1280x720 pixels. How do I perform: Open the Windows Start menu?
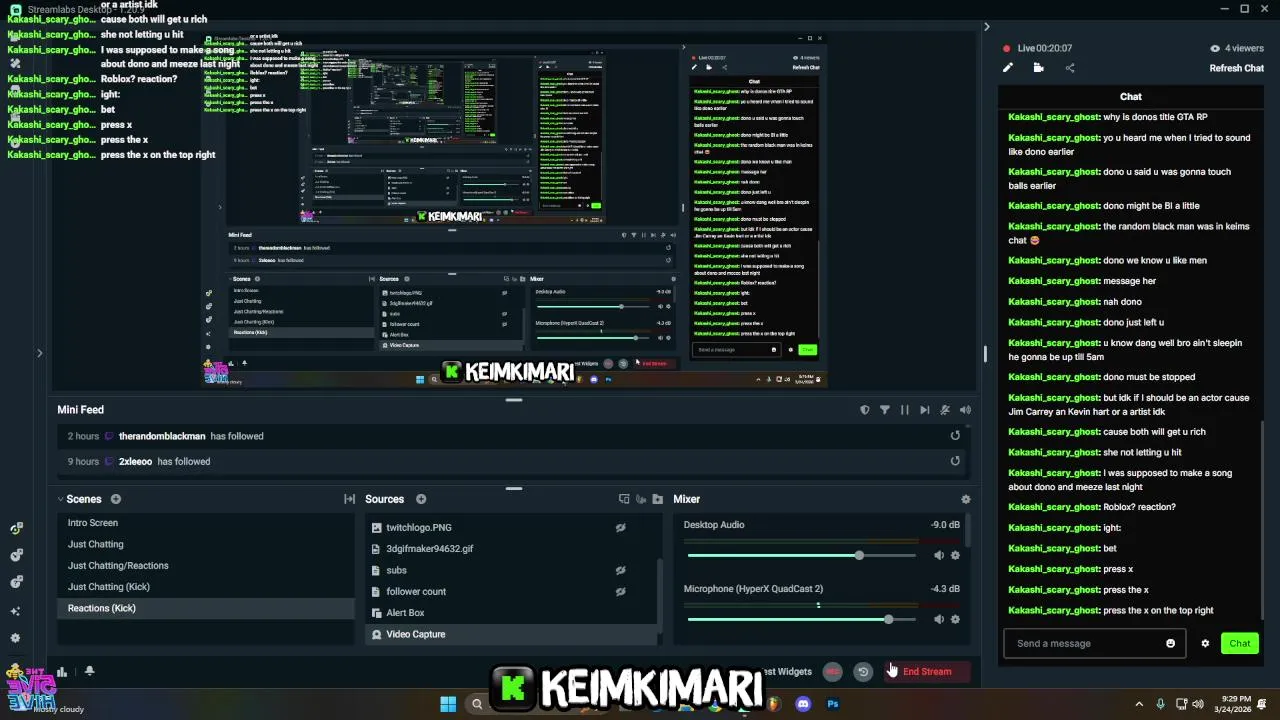[x=448, y=704]
